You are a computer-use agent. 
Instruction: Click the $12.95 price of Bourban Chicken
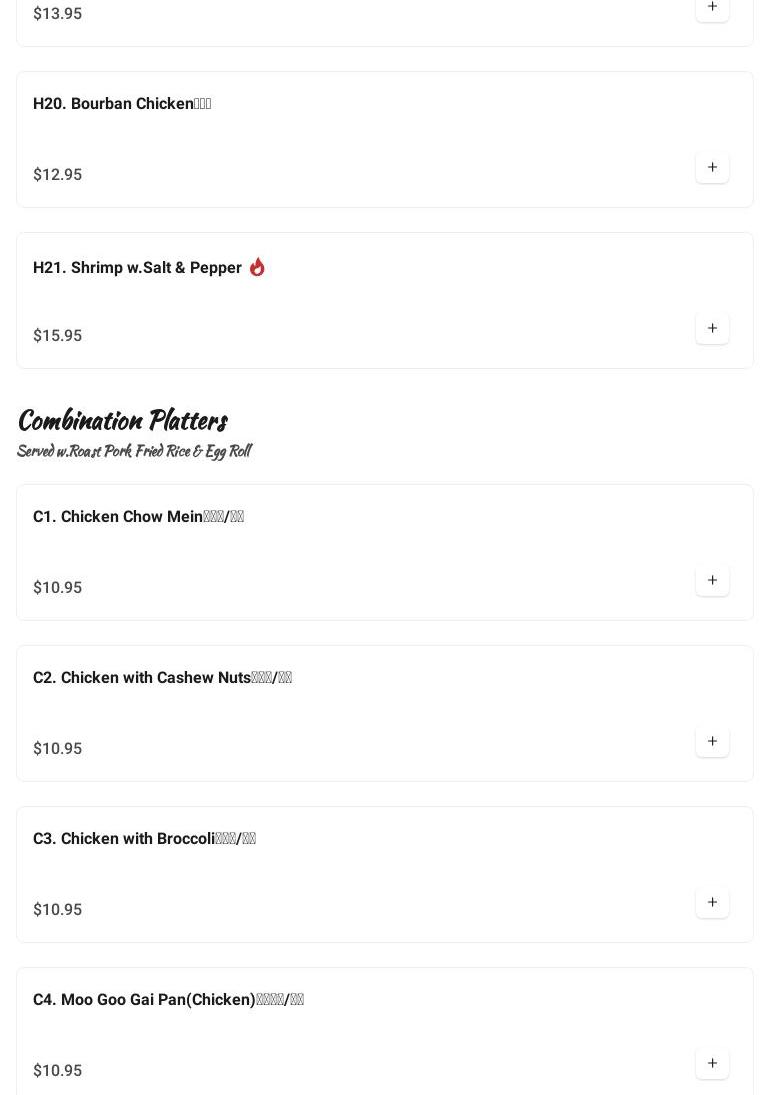(x=58, y=175)
